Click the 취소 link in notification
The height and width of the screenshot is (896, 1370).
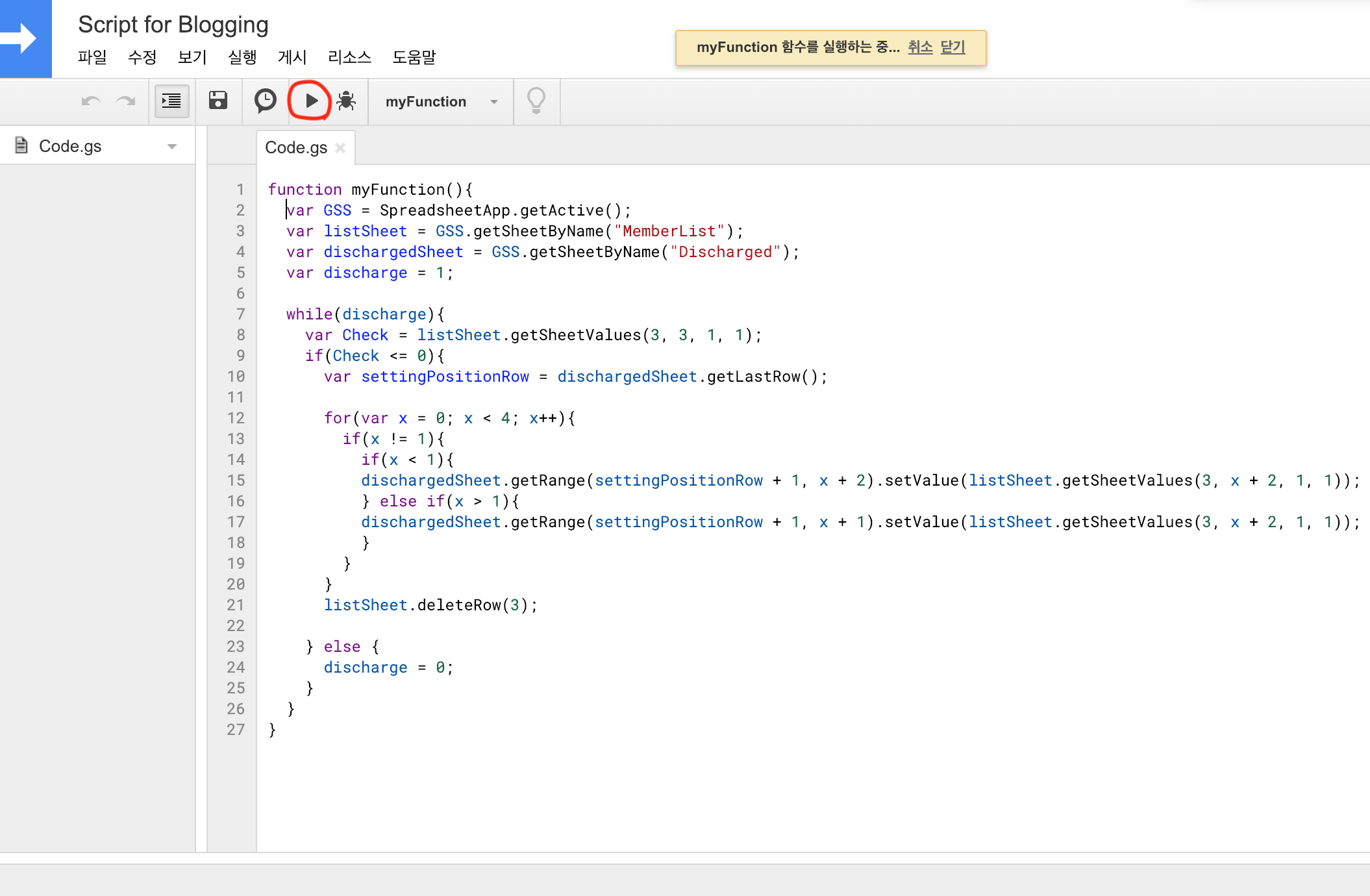click(x=919, y=47)
